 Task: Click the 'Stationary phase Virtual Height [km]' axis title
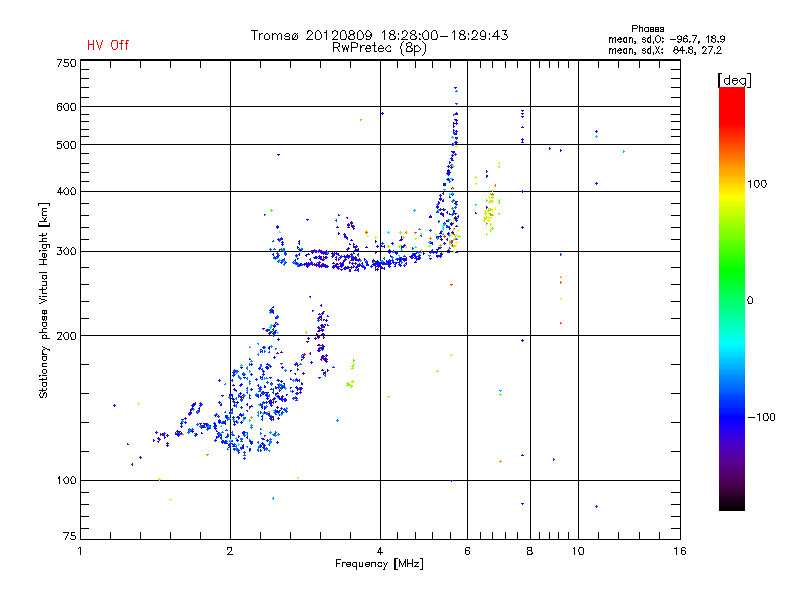click(x=44, y=301)
